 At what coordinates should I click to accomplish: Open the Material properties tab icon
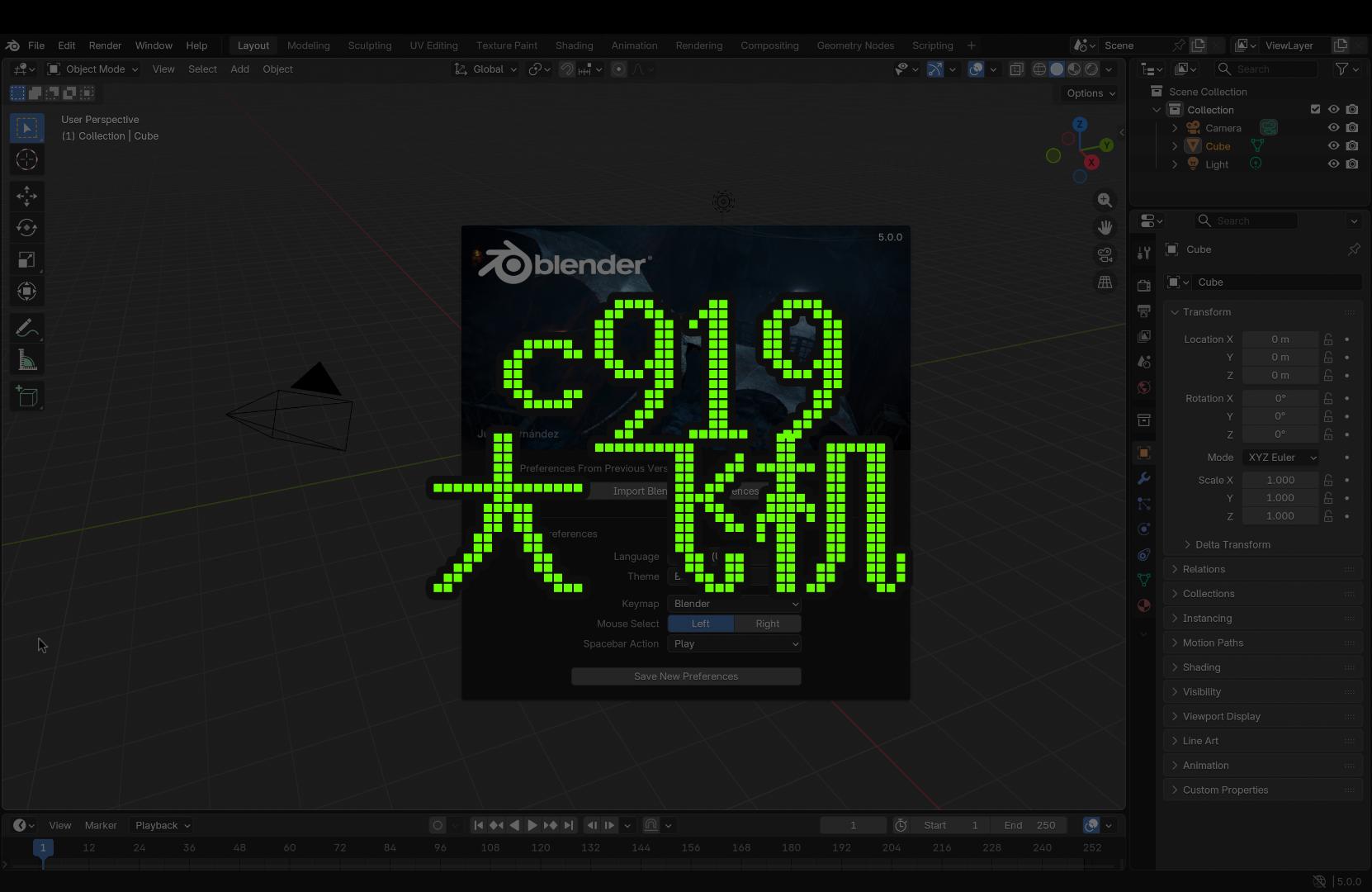1143,605
